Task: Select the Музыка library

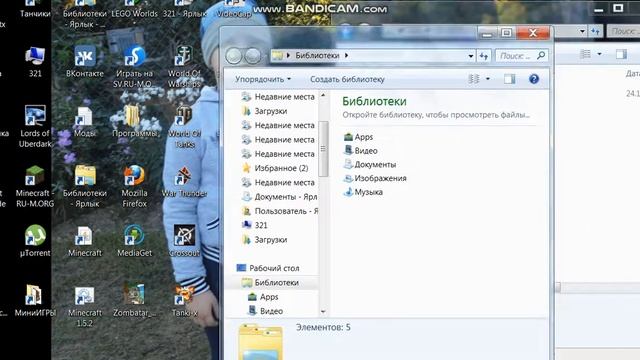Action: tap(363, 192)
